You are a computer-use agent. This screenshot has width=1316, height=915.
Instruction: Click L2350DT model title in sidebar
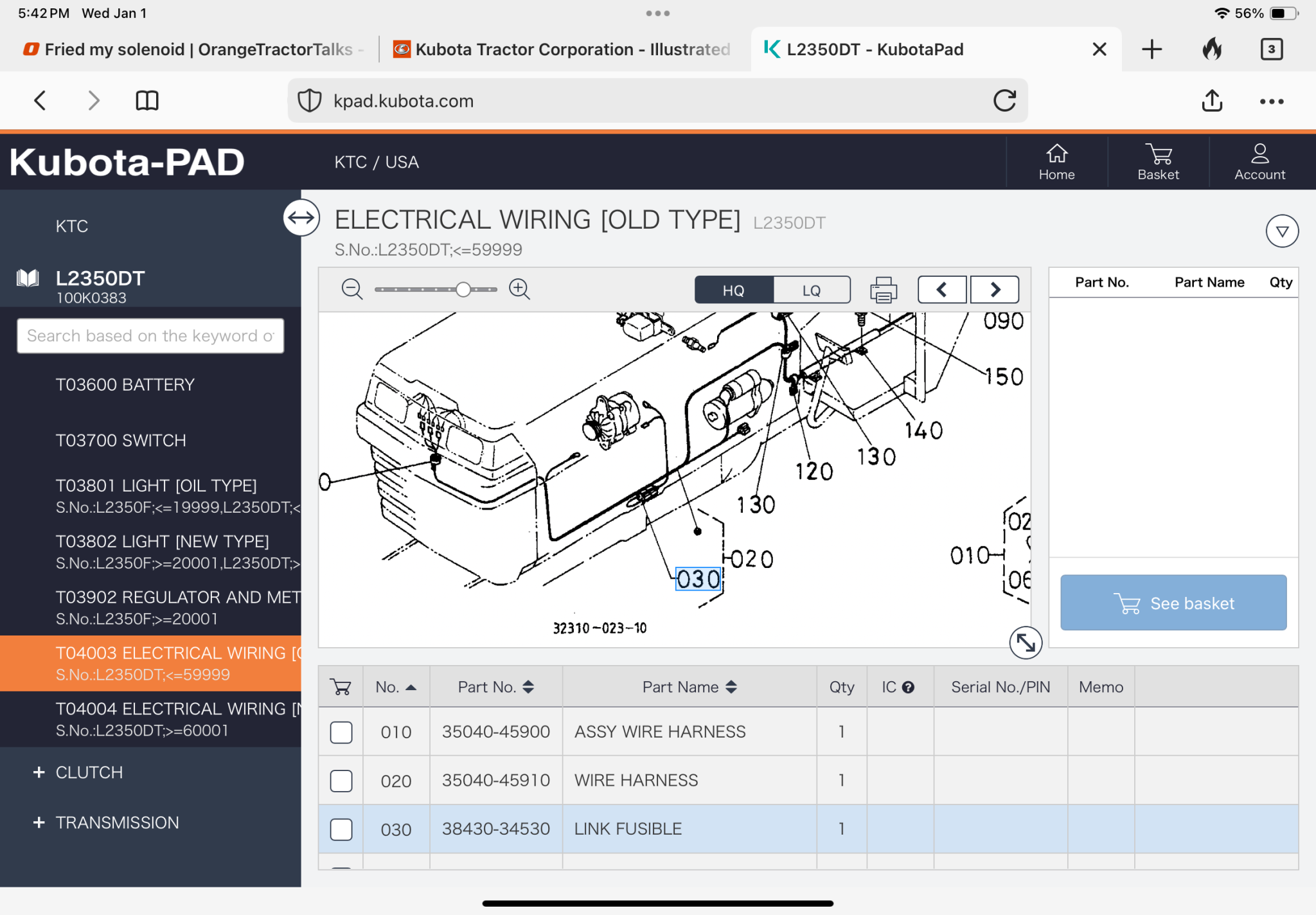click(x=100, y=278)
